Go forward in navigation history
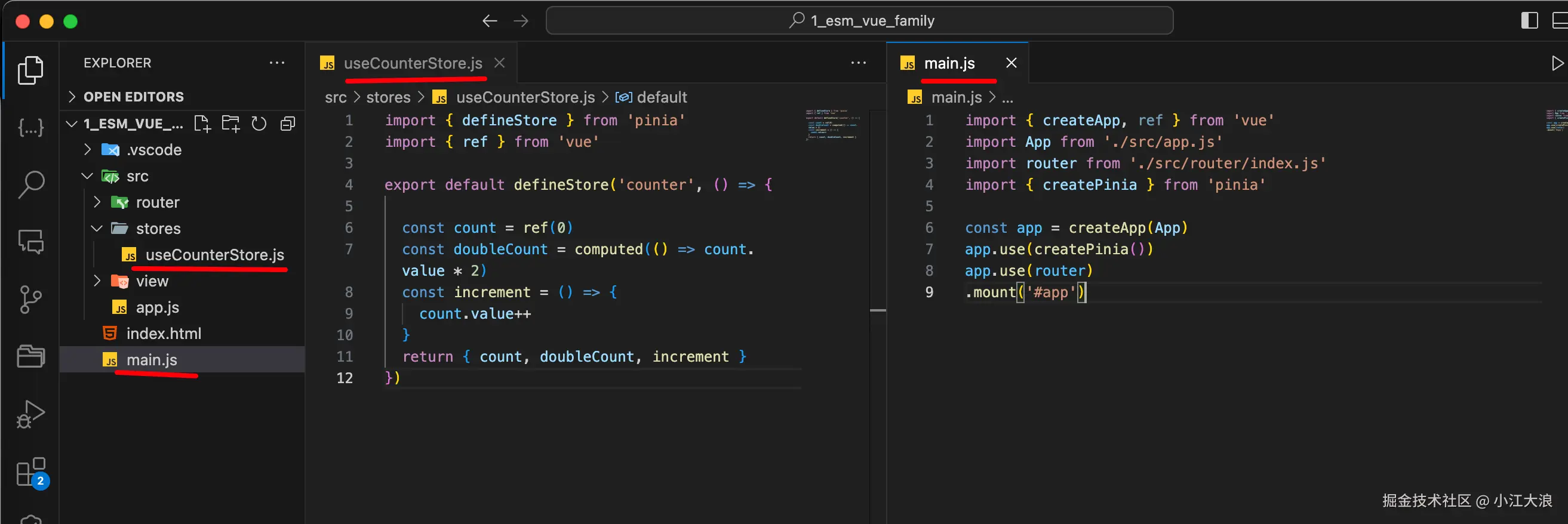Viewport: 1568px width, 524px height. 521,21
